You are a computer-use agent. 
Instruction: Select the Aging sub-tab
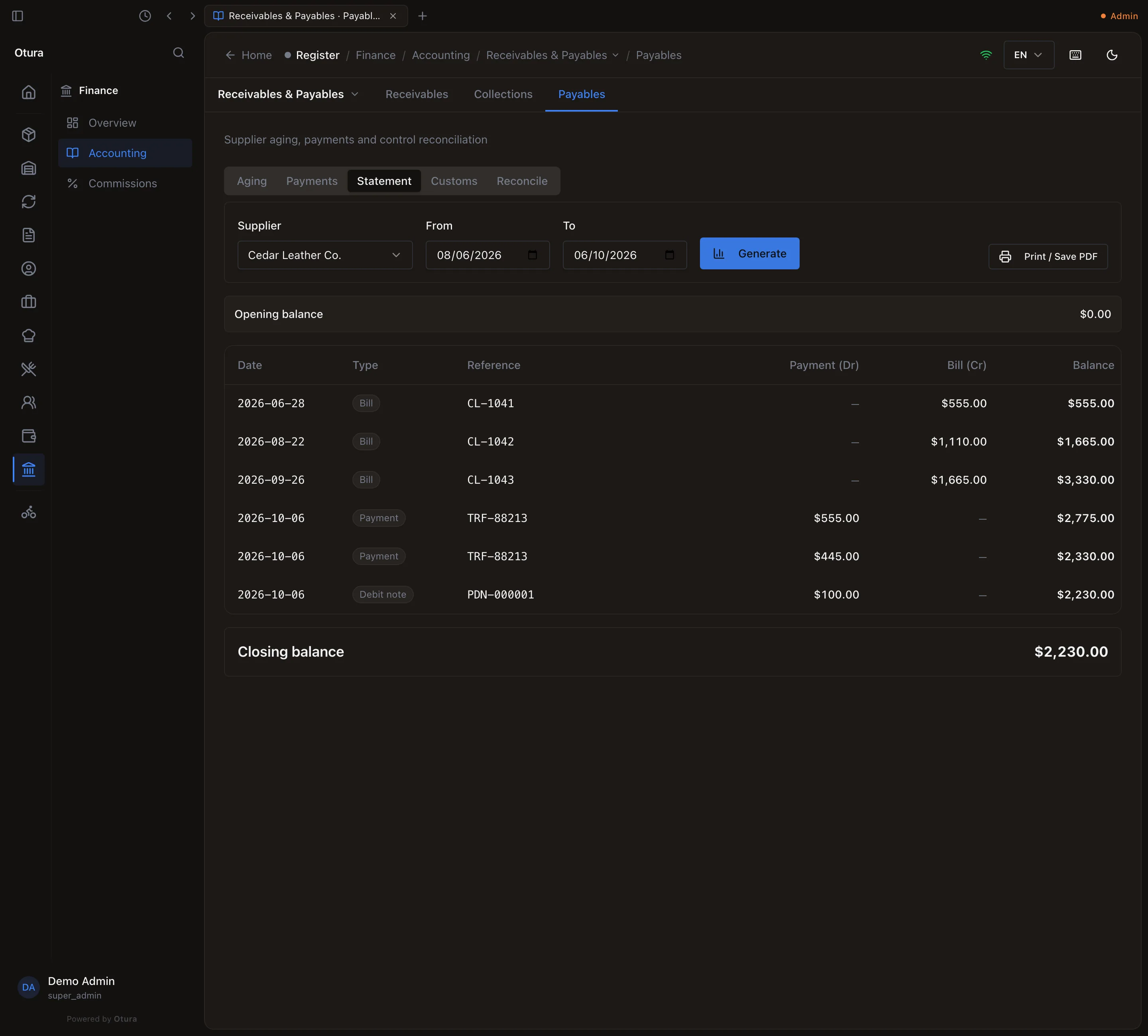[x=252, y=181]
